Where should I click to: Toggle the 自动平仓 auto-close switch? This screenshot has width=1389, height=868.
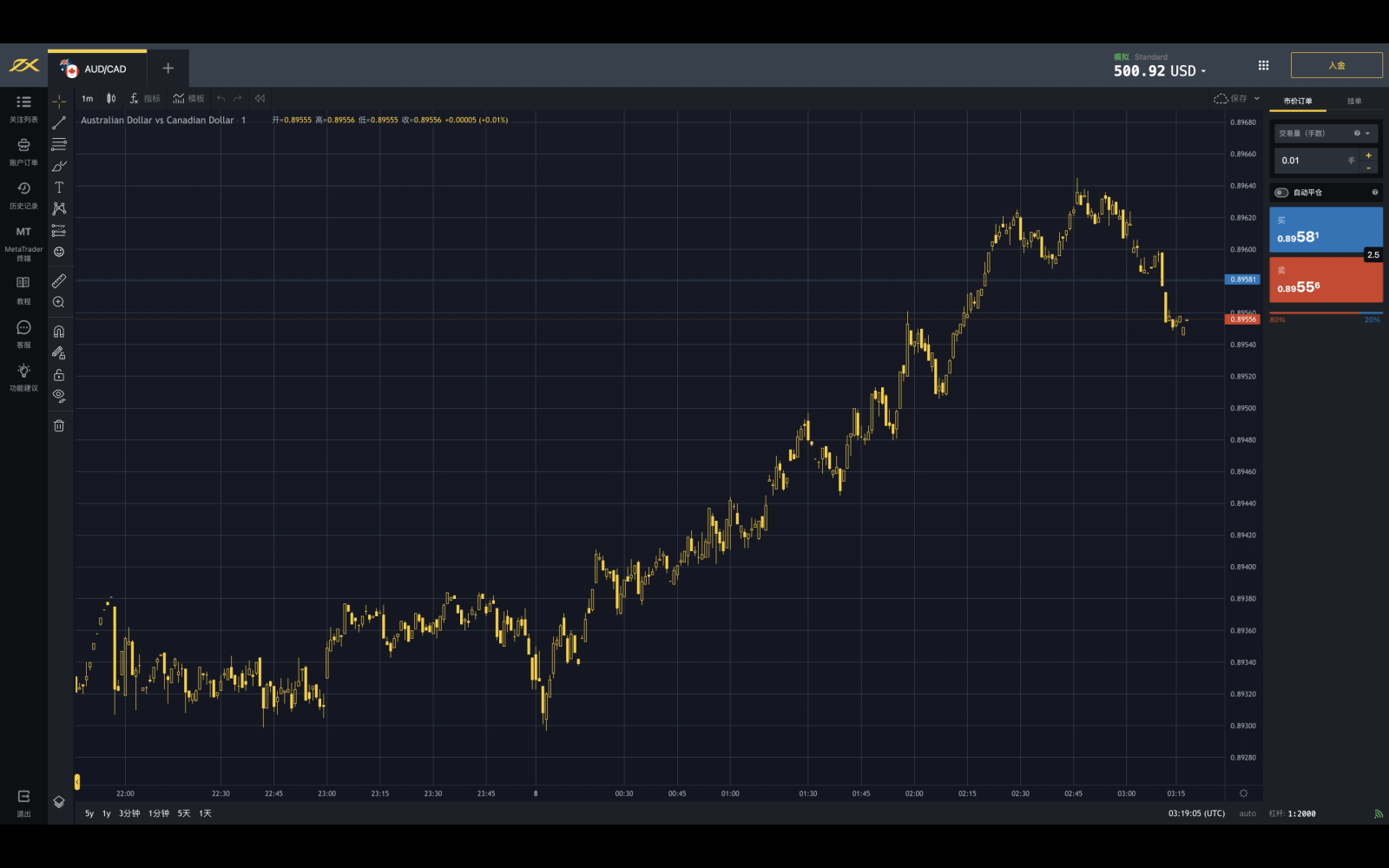coord(1281,193)
